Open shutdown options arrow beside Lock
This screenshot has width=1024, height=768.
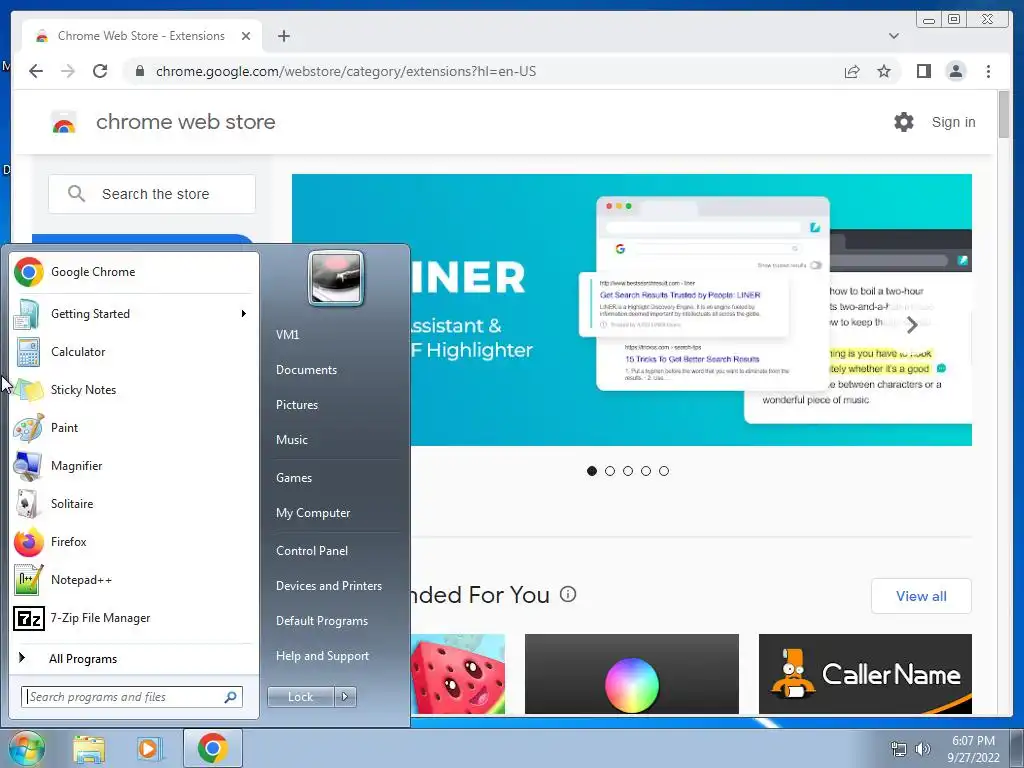(x=345, y=697)
